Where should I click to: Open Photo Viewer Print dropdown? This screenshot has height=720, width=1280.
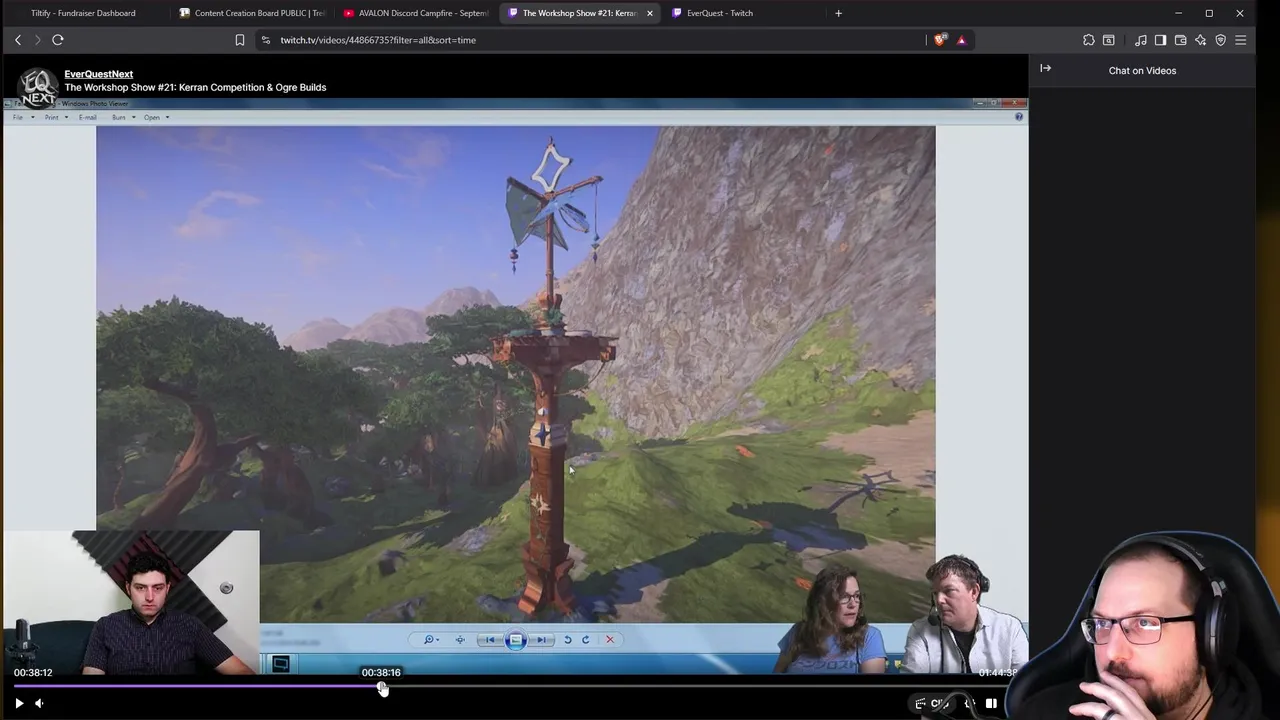pos(55,117)
